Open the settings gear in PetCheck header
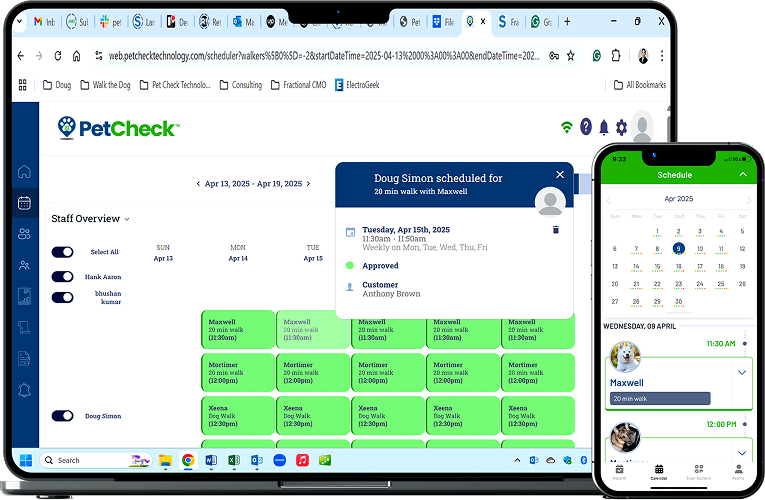 (x=621, y=128)
